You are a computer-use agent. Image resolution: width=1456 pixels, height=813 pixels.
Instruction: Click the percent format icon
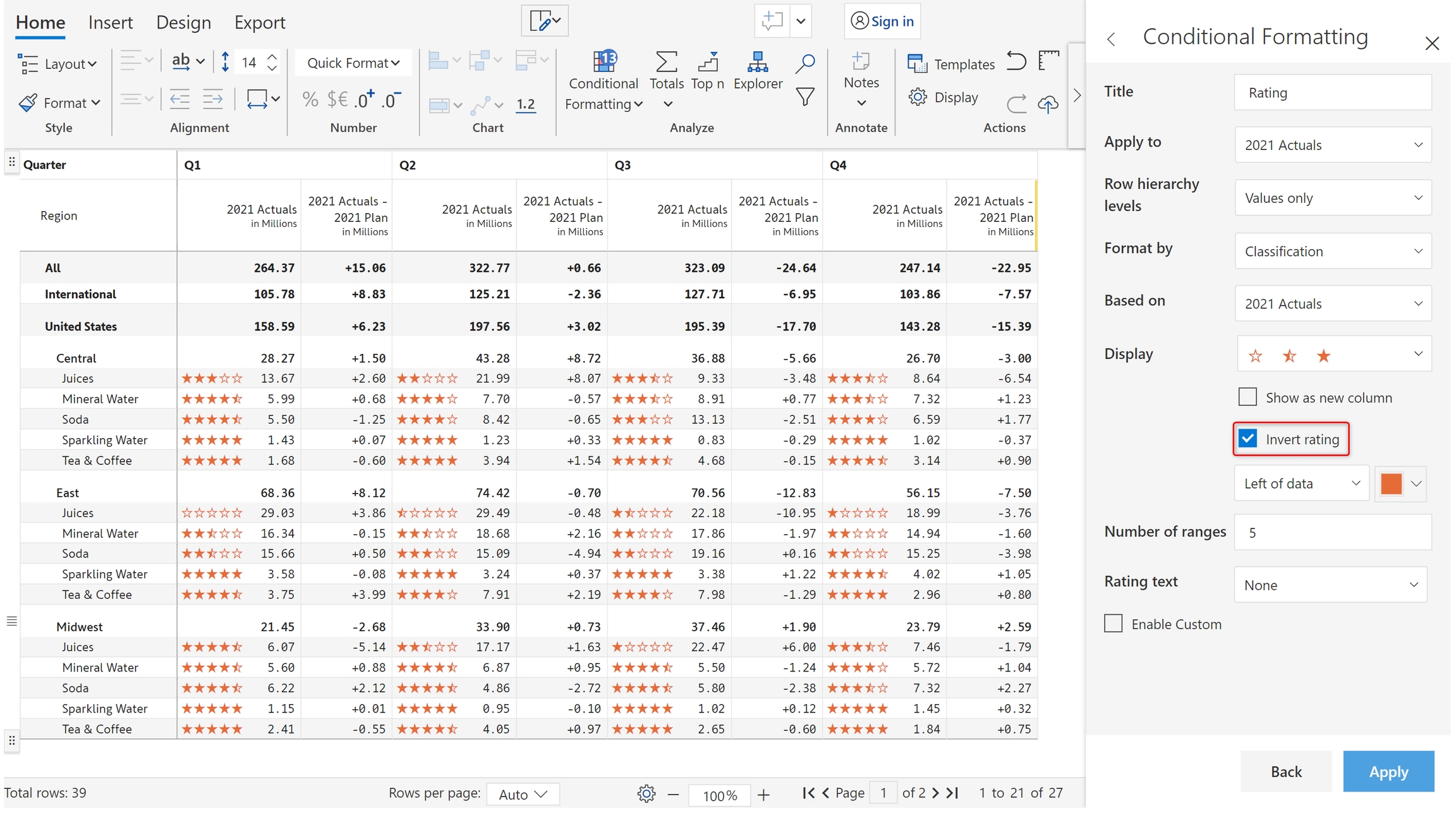pos(310,99)
